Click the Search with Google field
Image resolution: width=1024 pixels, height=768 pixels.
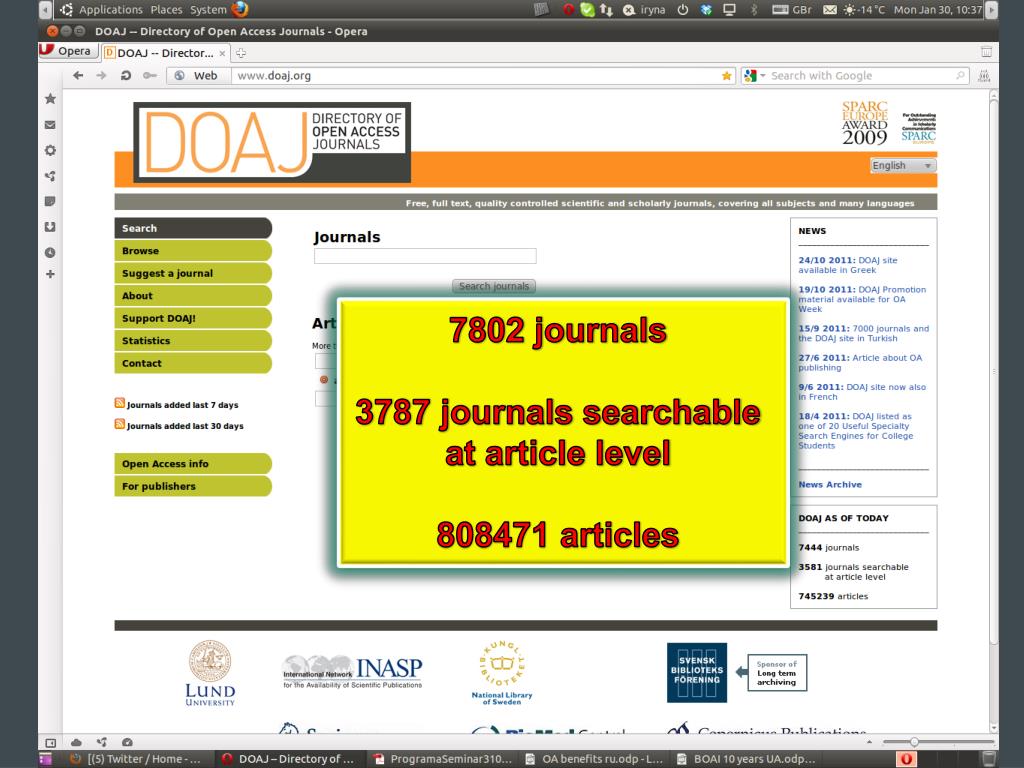(x=861, y=76)
